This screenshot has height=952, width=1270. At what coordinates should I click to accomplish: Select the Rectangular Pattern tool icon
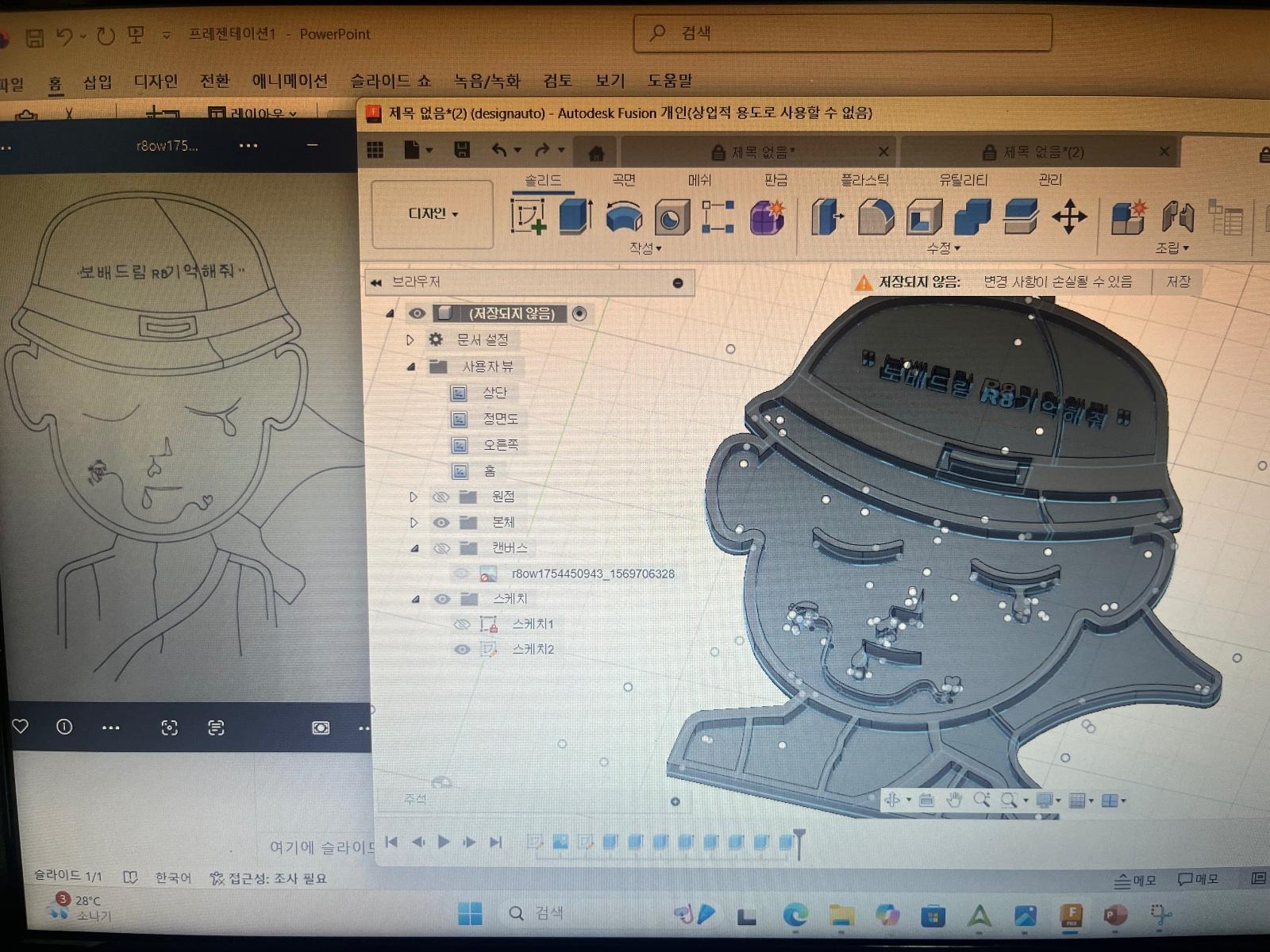pos(718,217)
